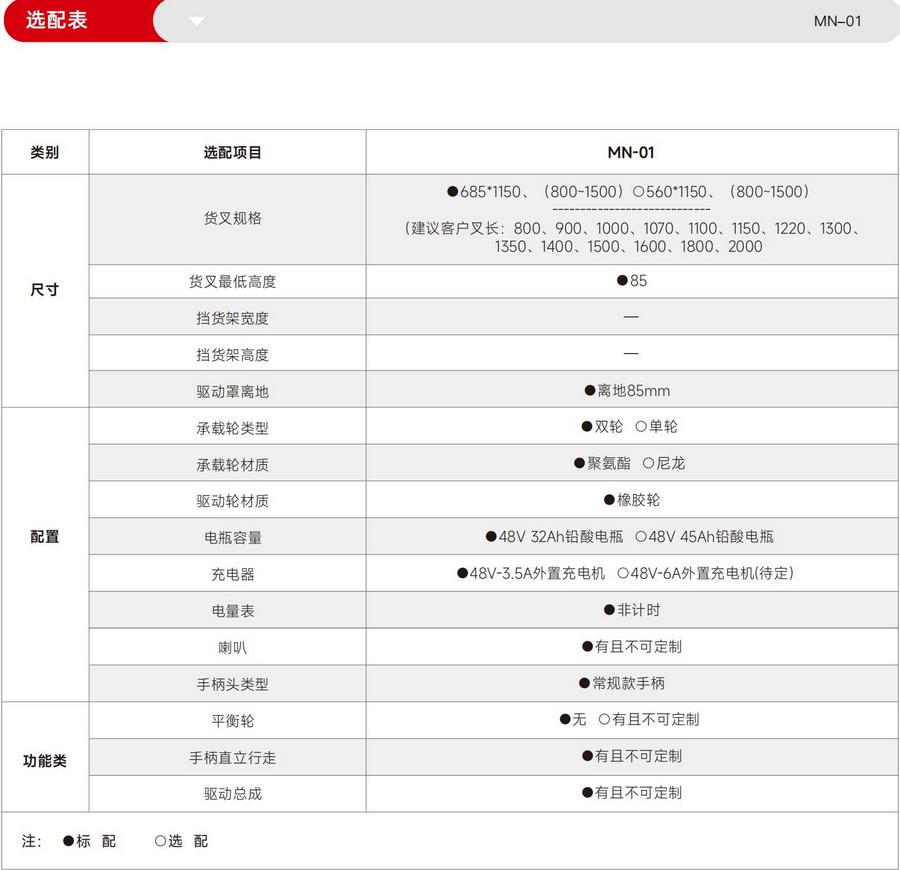Select the 双轮 load wheel type option
Image resolution: width=900 pixels, height=870 pixels.
click(601, 427)
